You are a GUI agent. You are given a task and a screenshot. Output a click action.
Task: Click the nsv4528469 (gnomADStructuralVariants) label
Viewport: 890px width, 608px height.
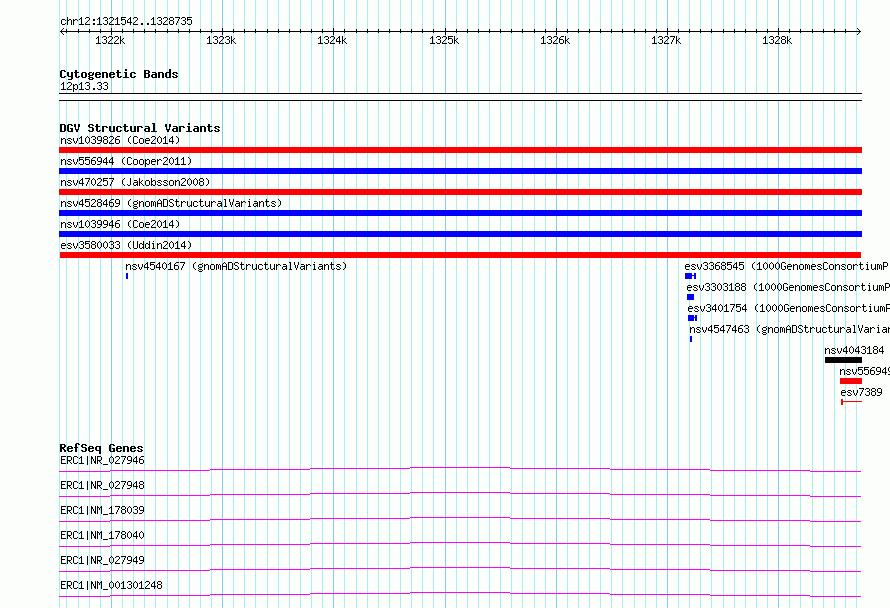click(x=171, y=203)
